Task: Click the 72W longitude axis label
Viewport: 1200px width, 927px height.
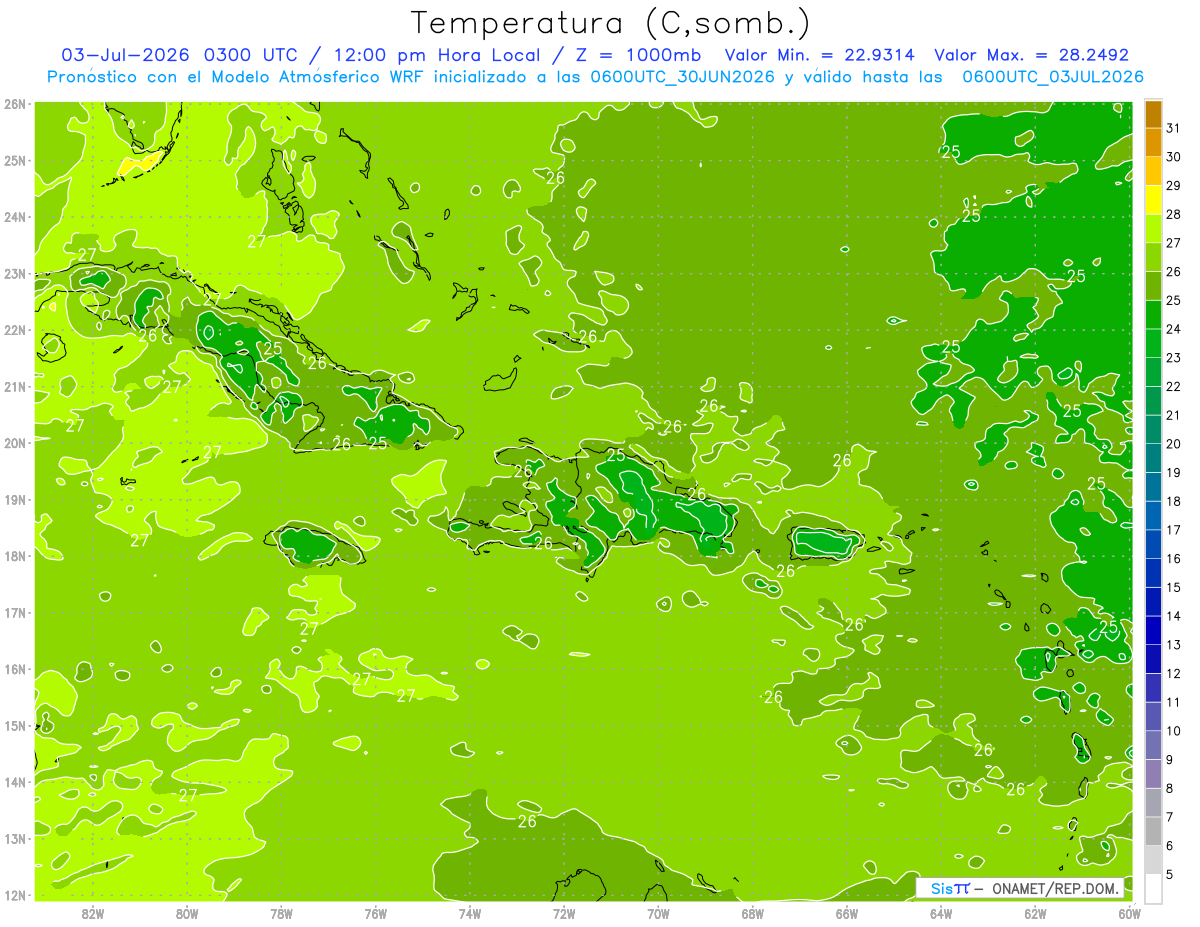Action: [x=564, y=913]
